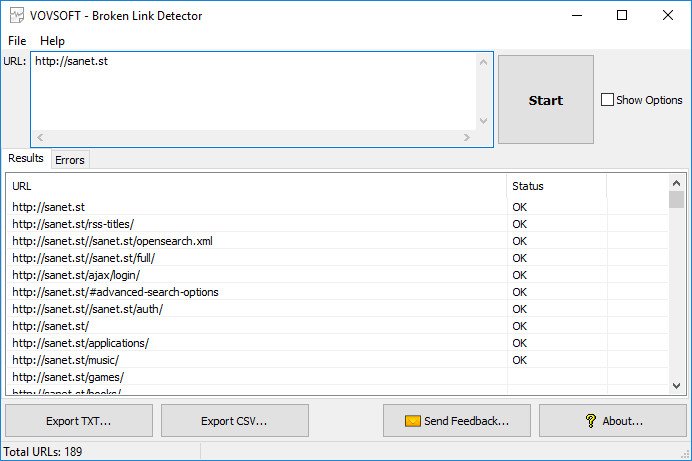Select the http://sanet.st//sanet.st/full/ row

pos(338,258)
